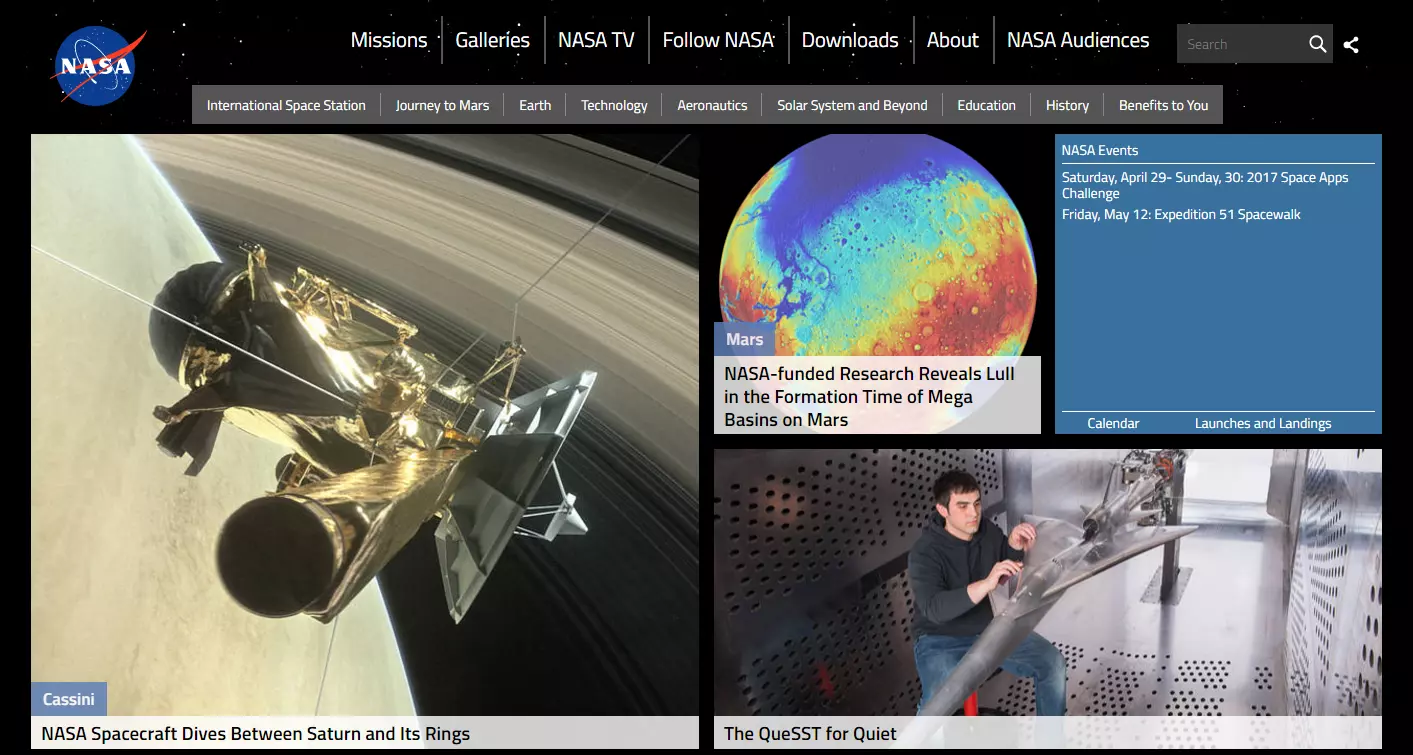This screenshot has height=755, width=1413.
Task: Click the NASA Events heading
Action: [x=1100, y=150]
